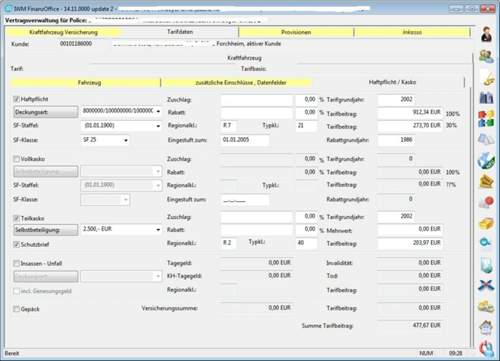Click Haftpflicht Regionalkl. field showing R 7

228,126
